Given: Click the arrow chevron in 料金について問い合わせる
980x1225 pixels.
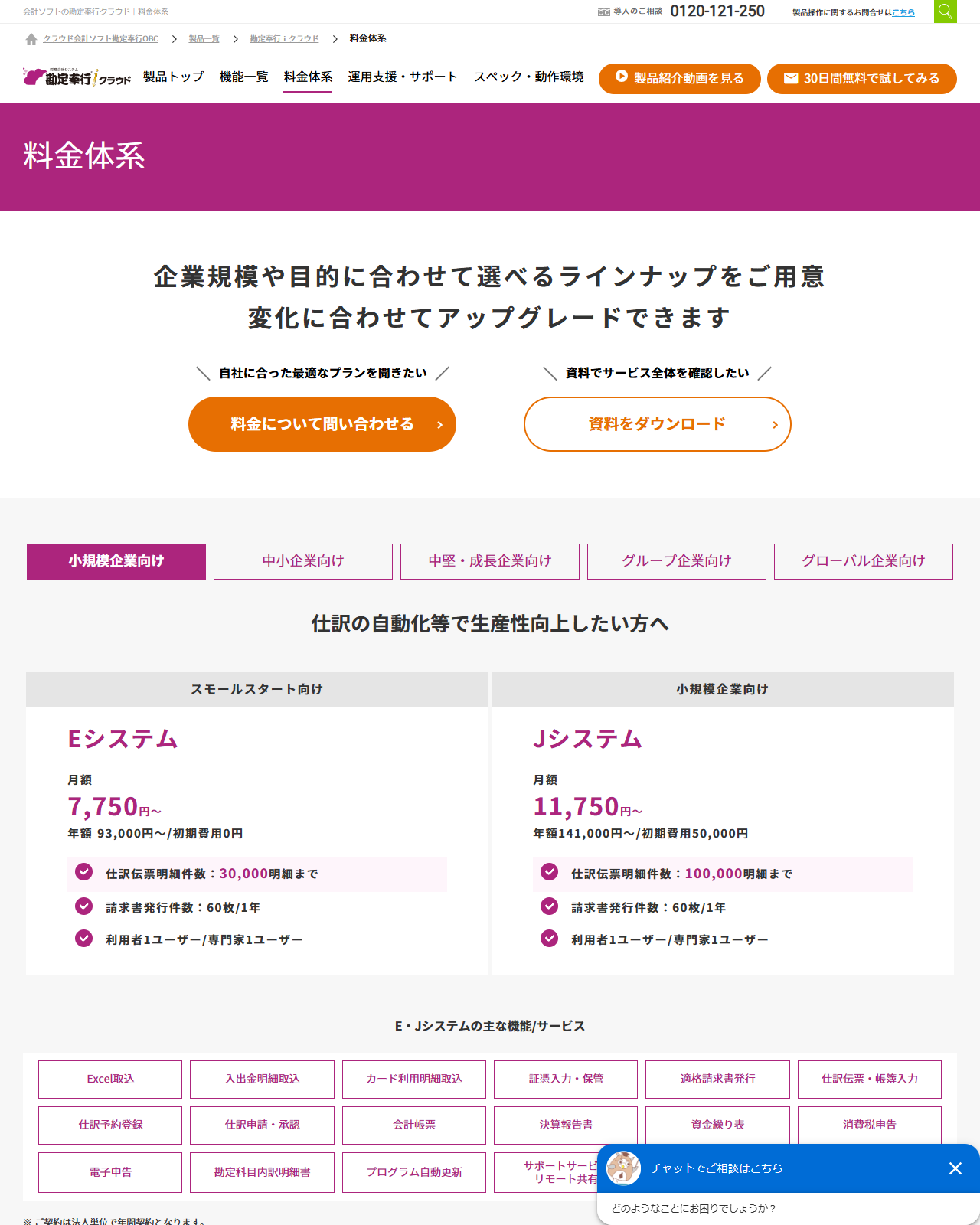Looking at the screenshot, I should coord(439,425).
